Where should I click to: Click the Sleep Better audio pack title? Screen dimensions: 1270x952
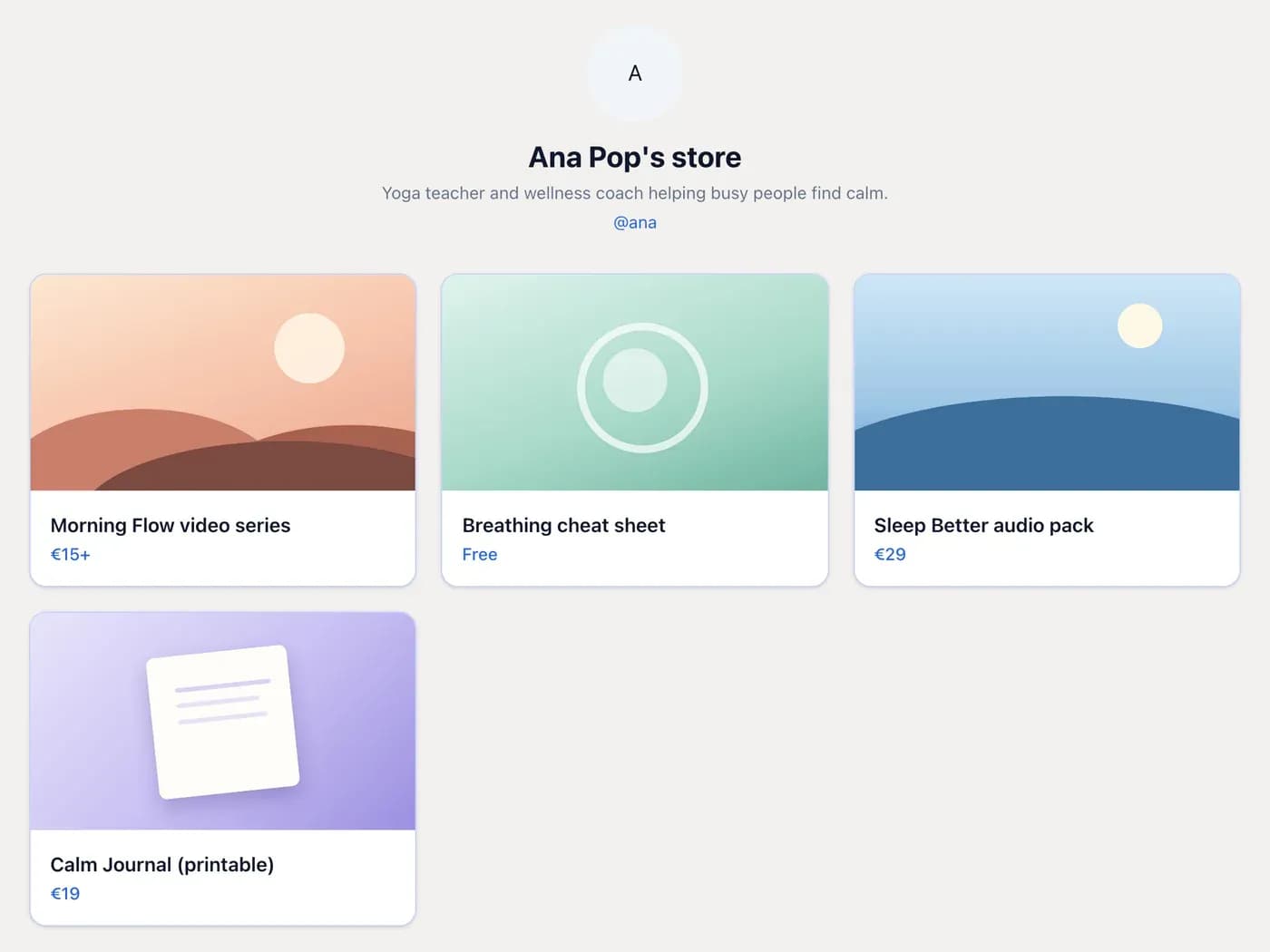983,526
